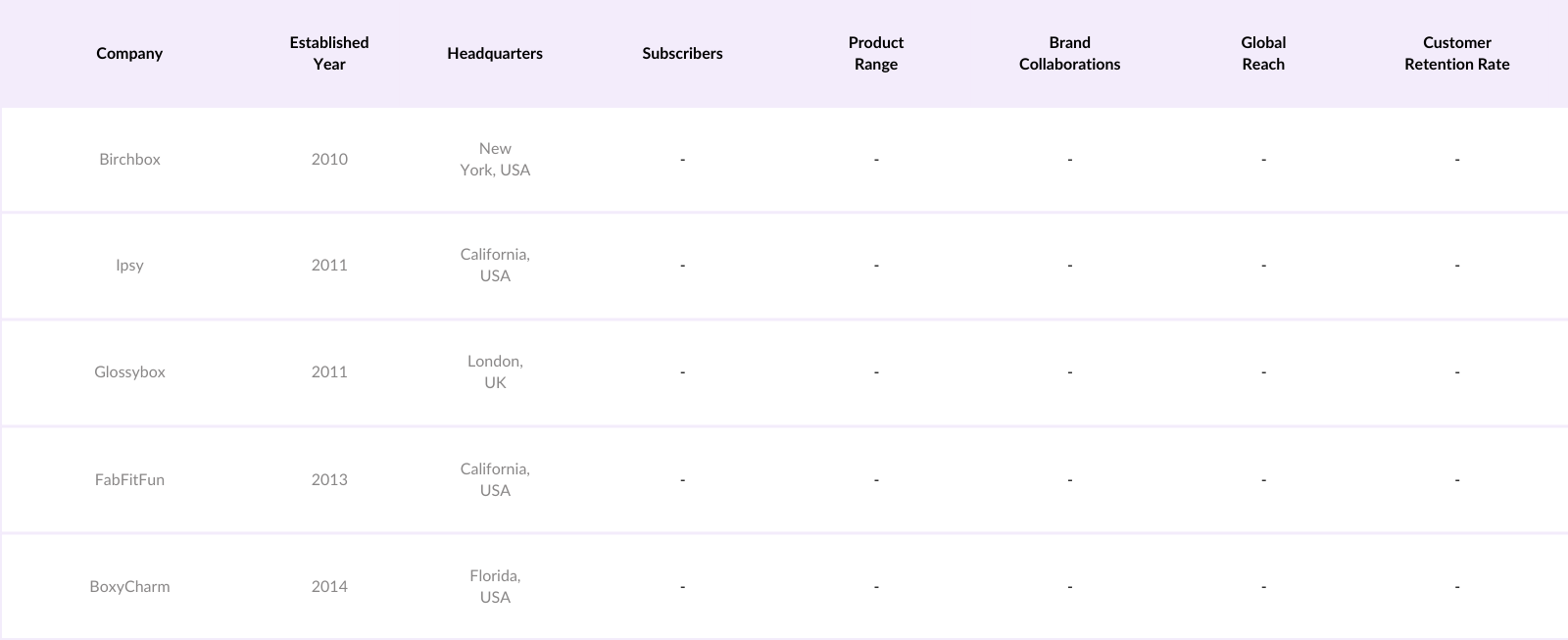Screen dimensions: 1568x640
Task: Select the Global Reach column header
Action: 1263,54
